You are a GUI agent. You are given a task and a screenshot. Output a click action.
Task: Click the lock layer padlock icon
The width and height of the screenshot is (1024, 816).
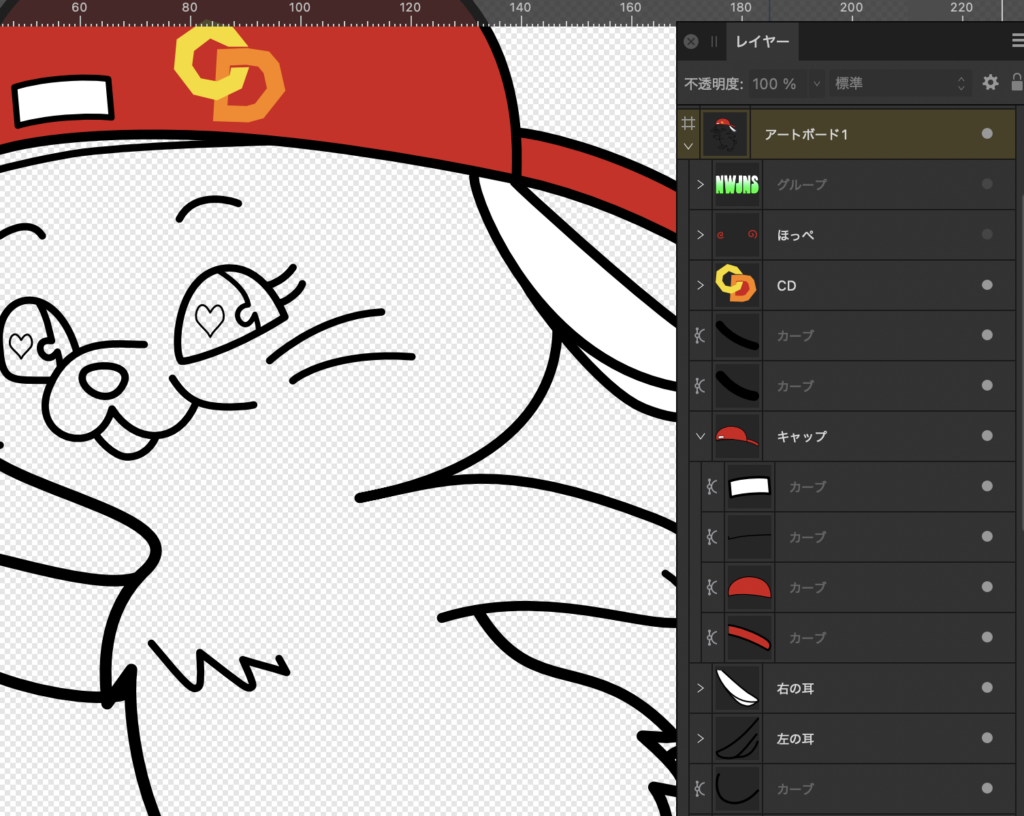pyautogui.click(x=1016, y=83)
